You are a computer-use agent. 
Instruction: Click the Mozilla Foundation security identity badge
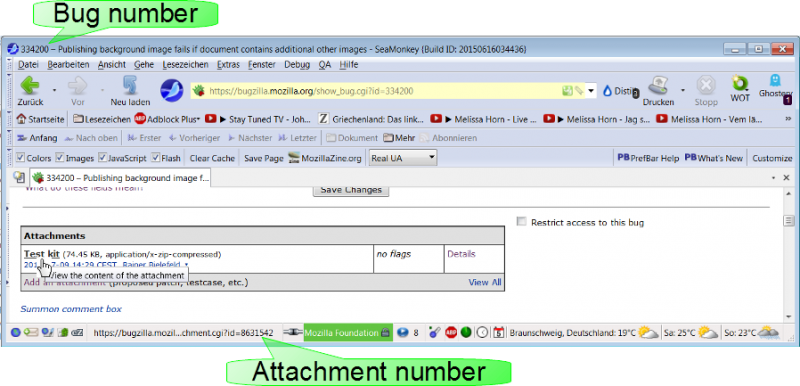coord(347,332)
